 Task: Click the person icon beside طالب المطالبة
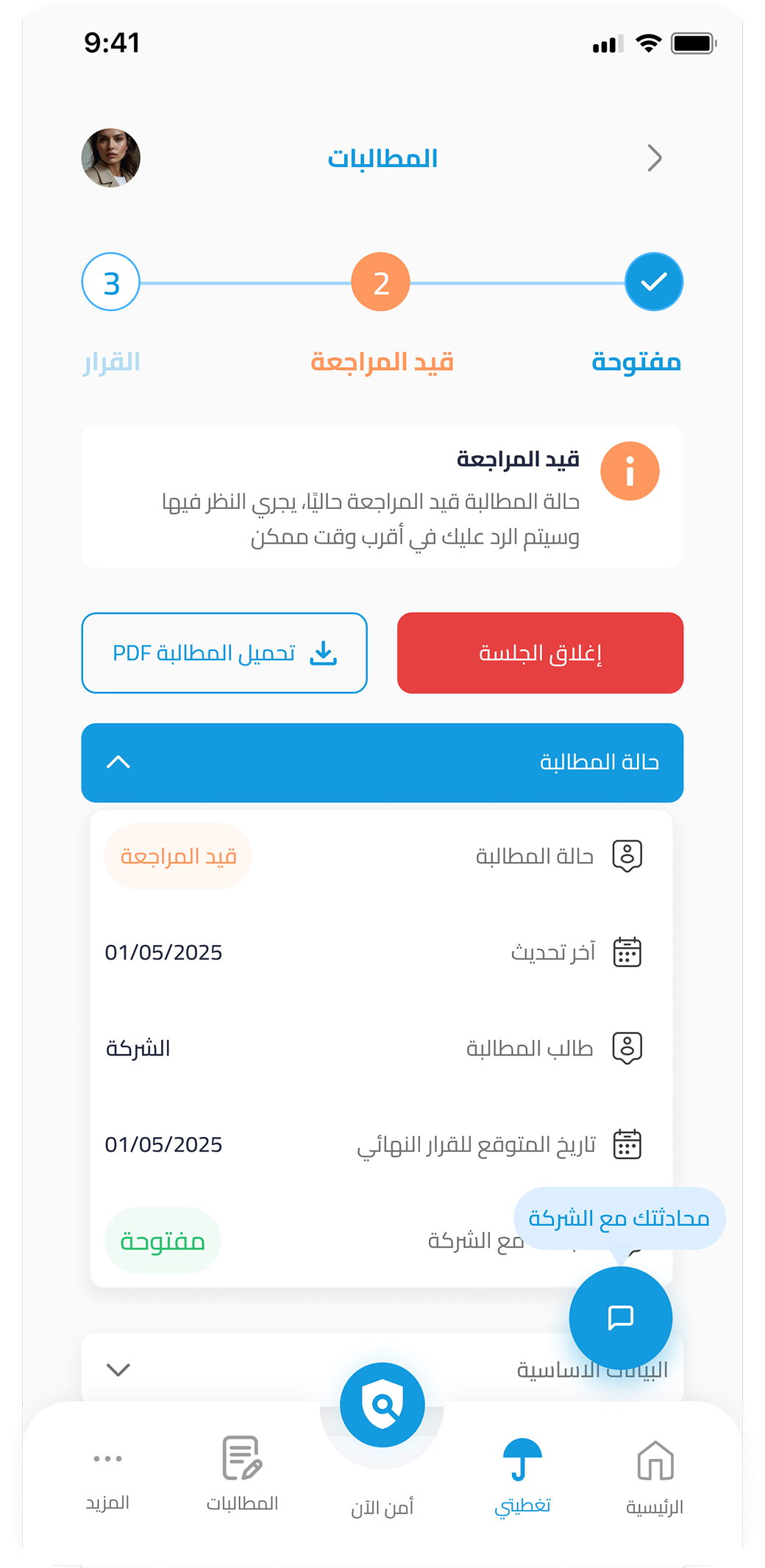pyautogui.click(x=627, y=1048)
